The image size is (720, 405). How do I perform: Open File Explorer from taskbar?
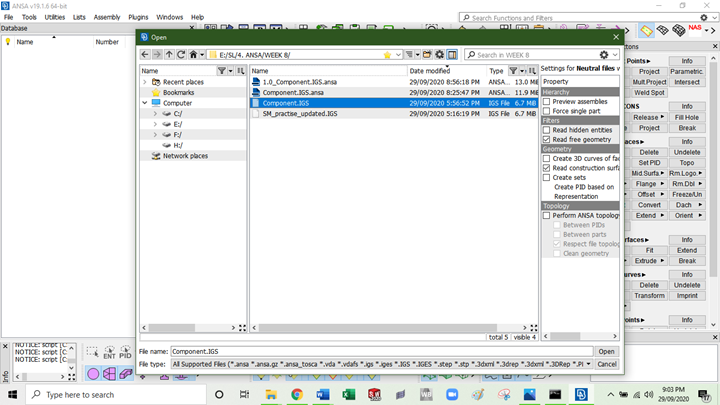click(x=271, y=394)
